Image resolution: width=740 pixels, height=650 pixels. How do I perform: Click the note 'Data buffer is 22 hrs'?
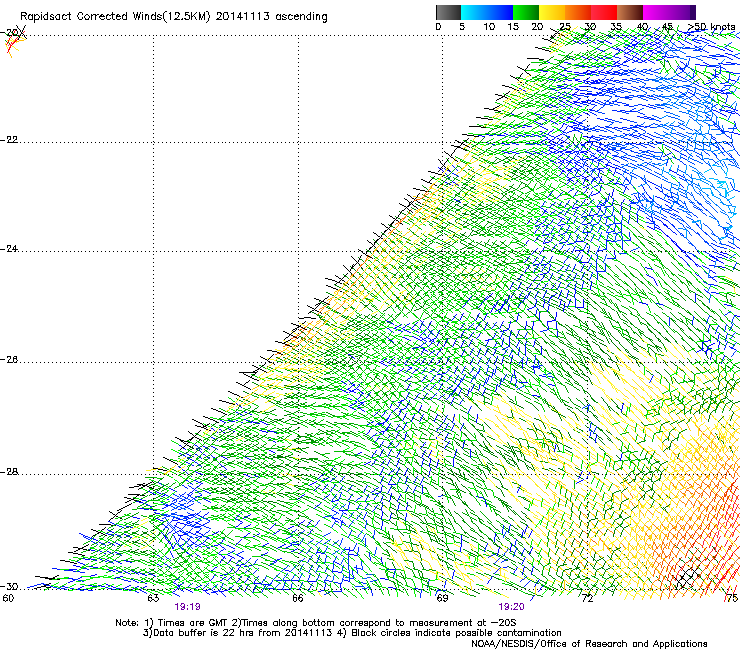pyautogui.click(x=202, y=633)
